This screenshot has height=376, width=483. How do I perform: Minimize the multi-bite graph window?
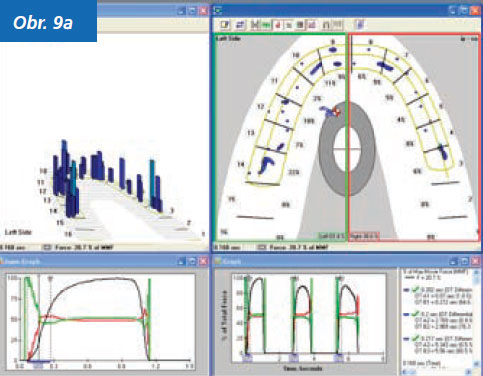coord(453,261)
